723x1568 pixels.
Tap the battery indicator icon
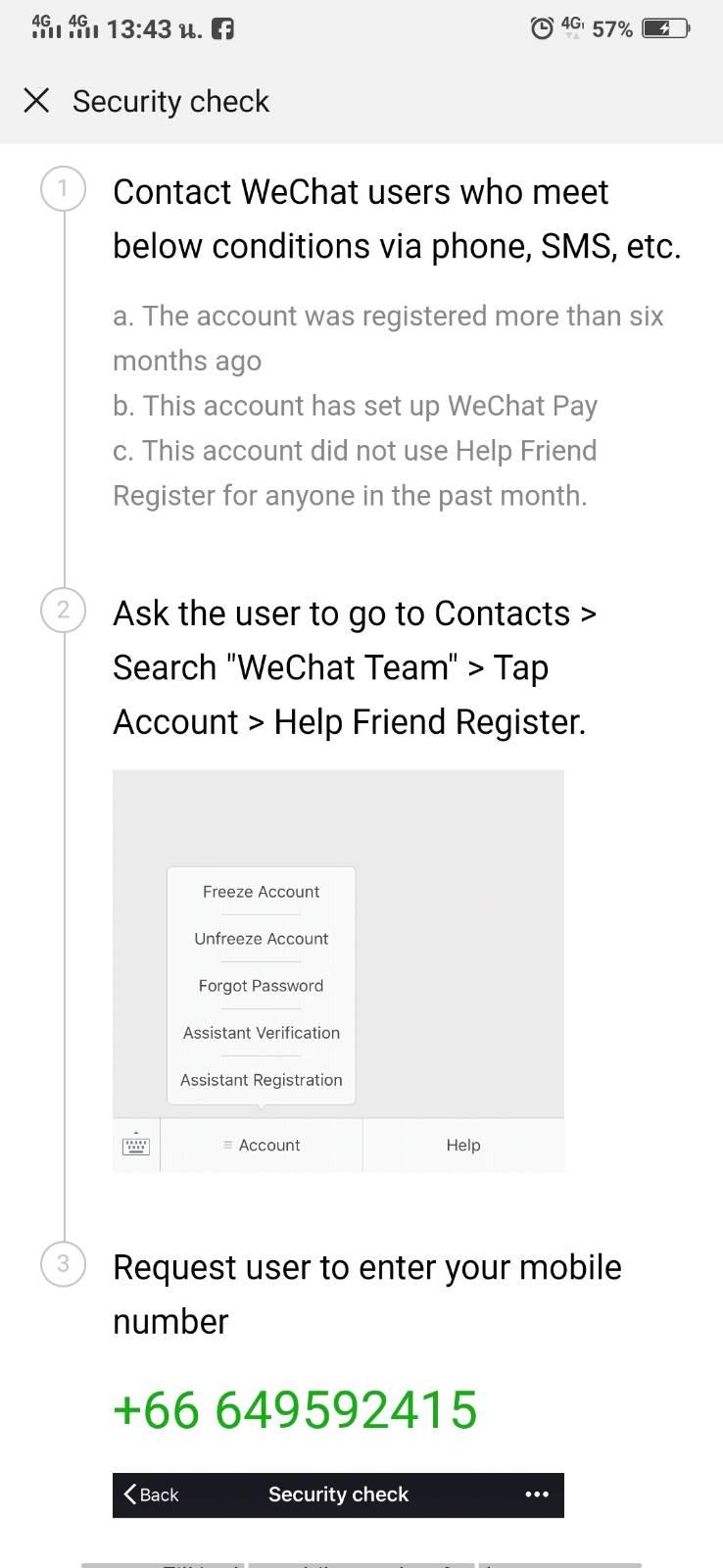665,28
